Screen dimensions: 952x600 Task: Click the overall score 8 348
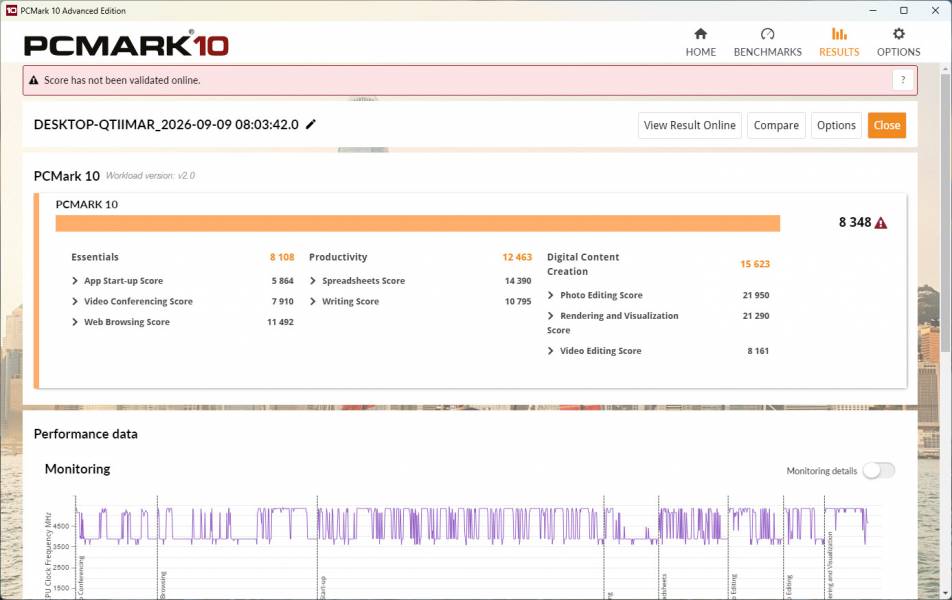855,222
